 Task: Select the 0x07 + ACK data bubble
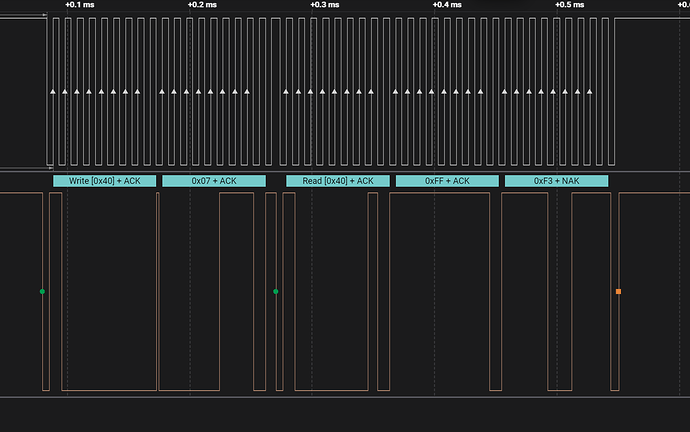213,181
